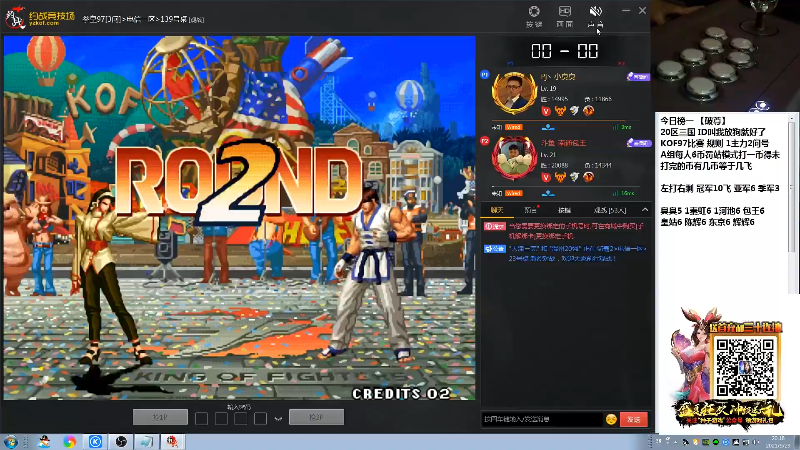Click the system tray clock
This screenshot has width=800, height=450.
[778, 442]
